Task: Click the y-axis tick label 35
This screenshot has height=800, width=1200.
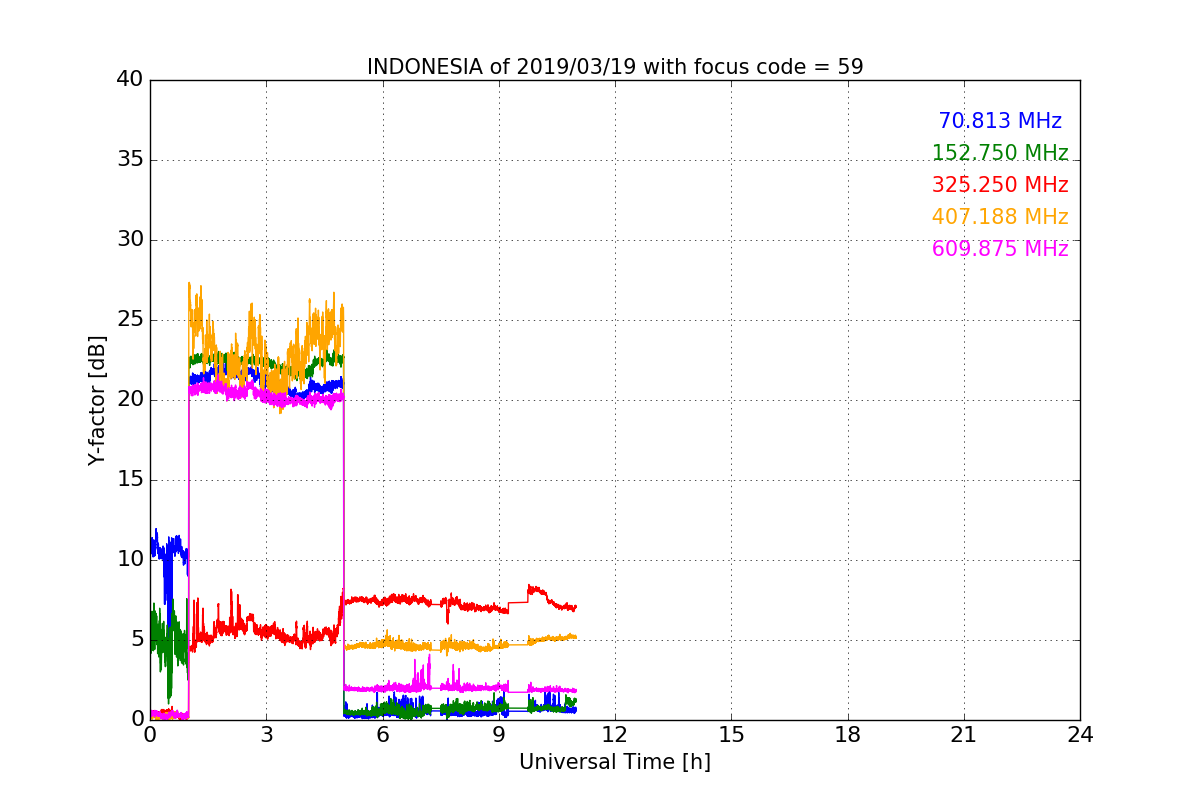Action: tap(130, 160)
